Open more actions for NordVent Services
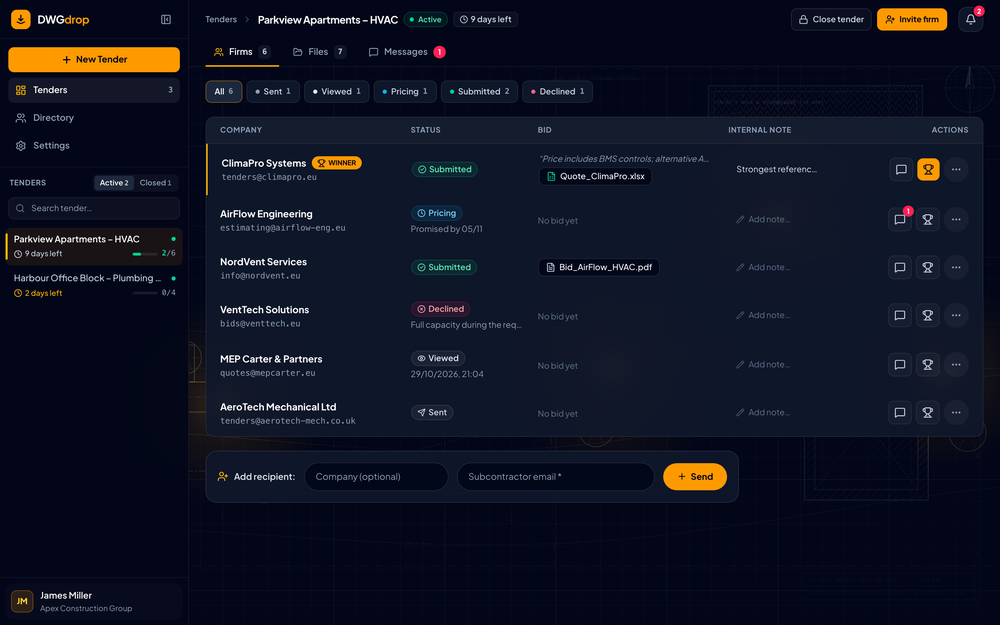This screenshot has width=1000, height=625. tap(955, 267)
